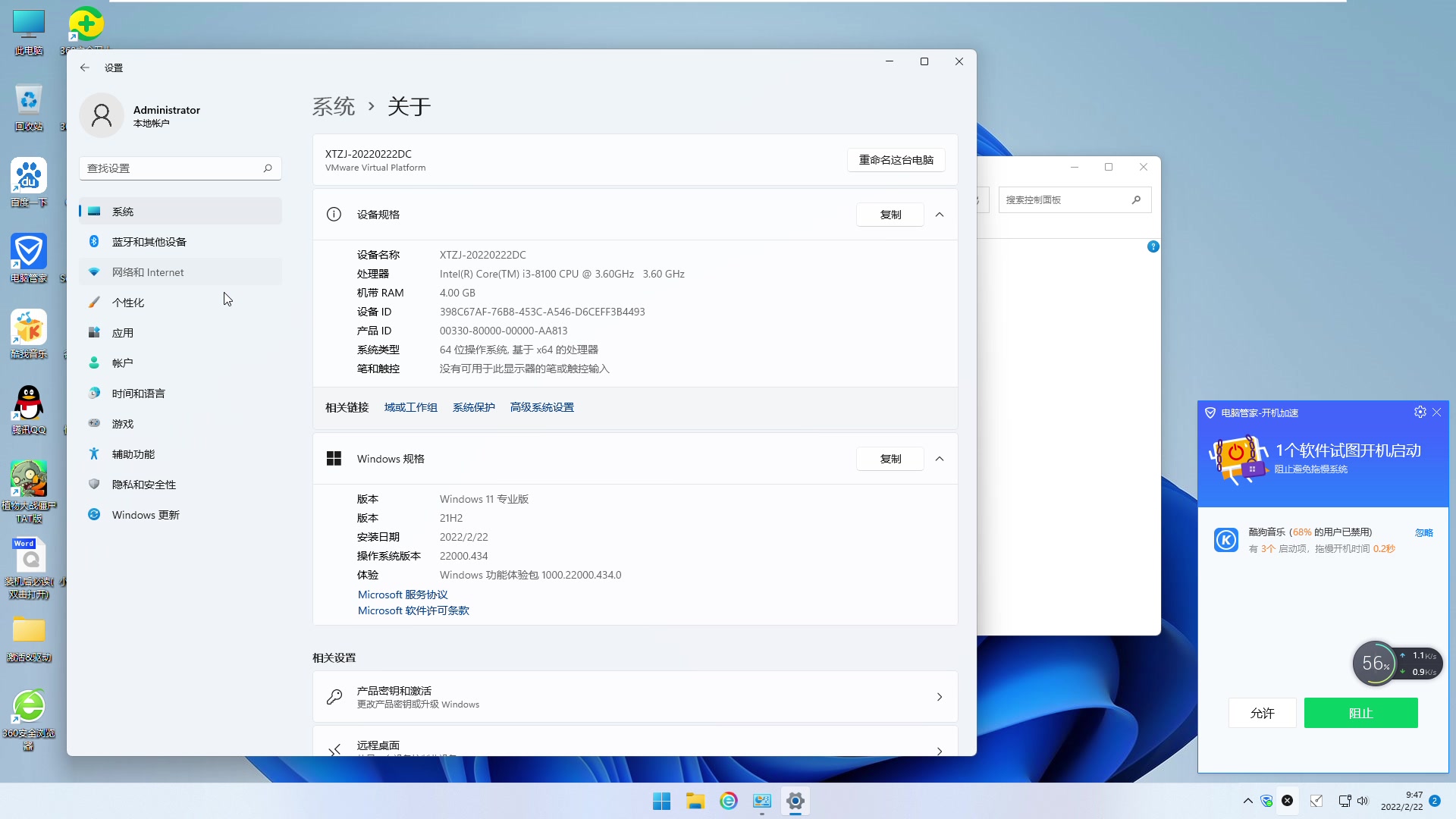Open Windows Update settings
The image size is (1456, 819).
click(x=180, y=515)
